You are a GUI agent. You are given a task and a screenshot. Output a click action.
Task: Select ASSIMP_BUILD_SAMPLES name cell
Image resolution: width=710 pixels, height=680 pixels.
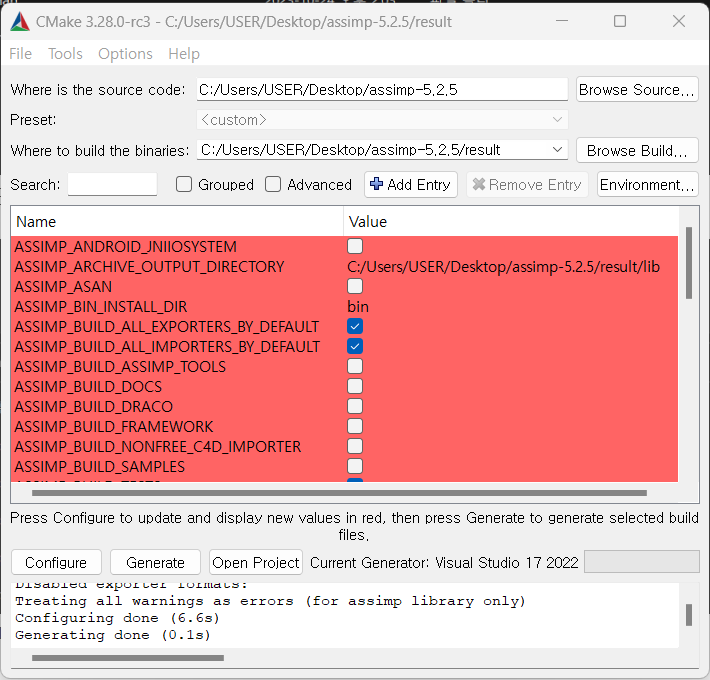[177, 466]
